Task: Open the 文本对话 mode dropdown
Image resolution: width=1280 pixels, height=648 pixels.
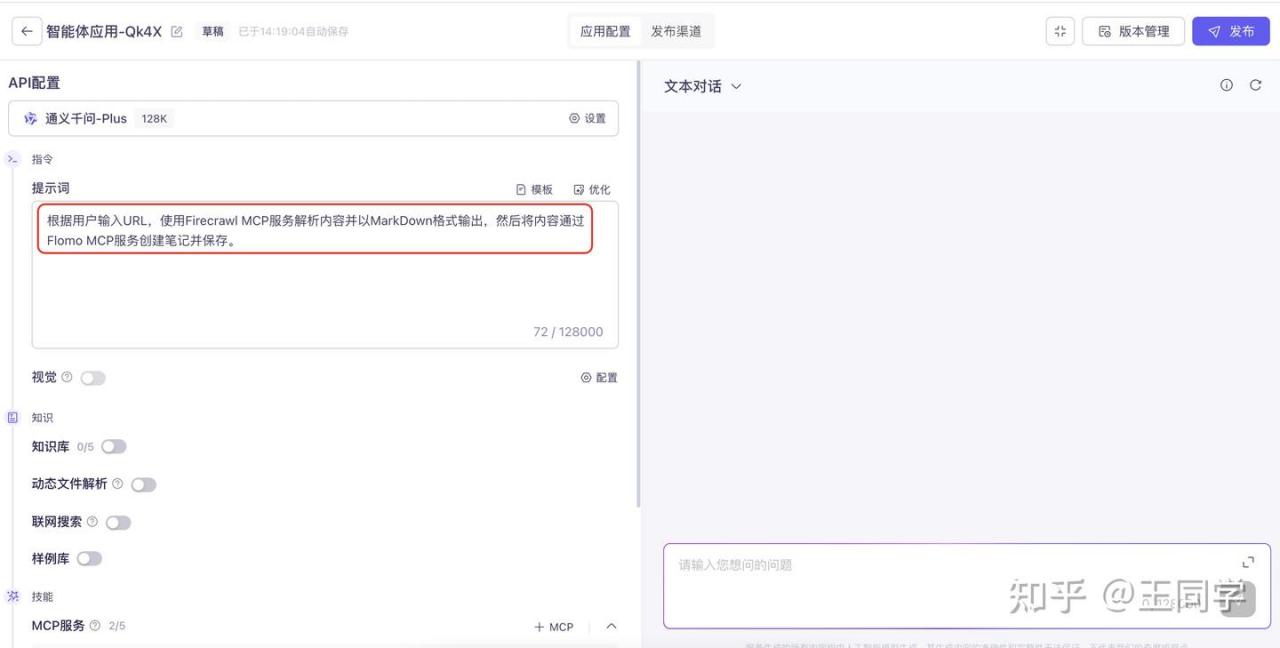Action: (703, 87)
